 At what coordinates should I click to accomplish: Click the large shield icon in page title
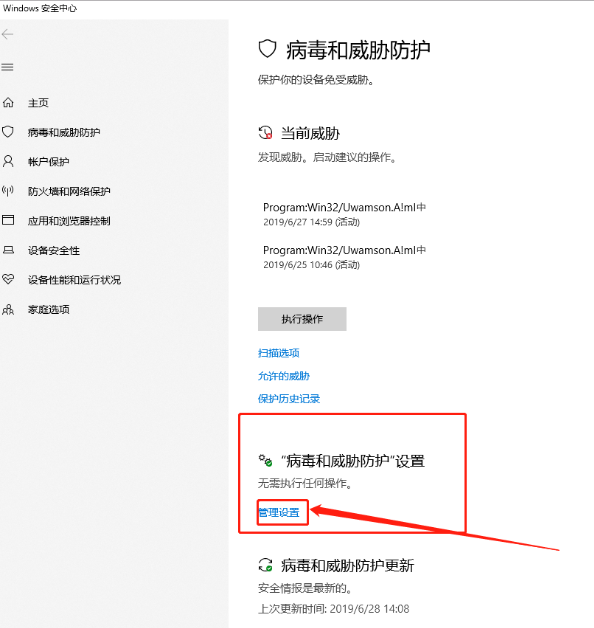(x=267, y=49)
